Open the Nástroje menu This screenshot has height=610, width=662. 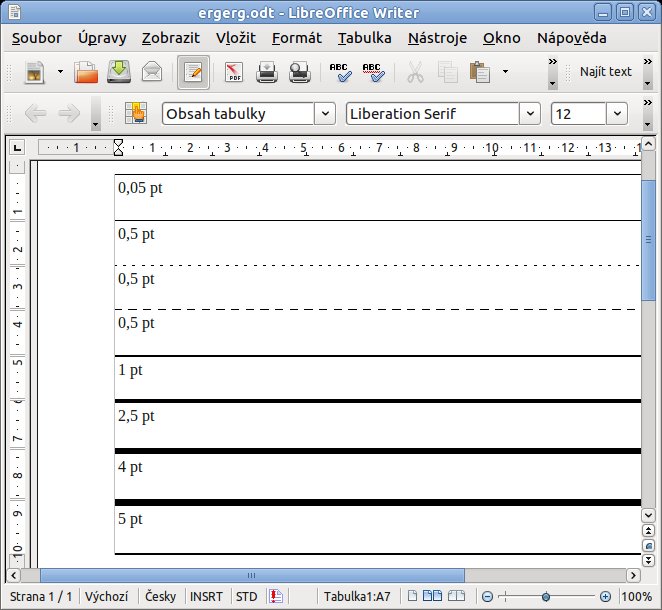point(437,38)
